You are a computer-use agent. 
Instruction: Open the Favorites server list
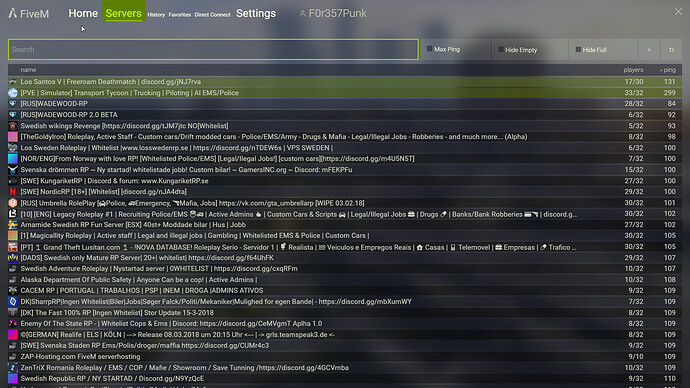[x=180, y=15]
